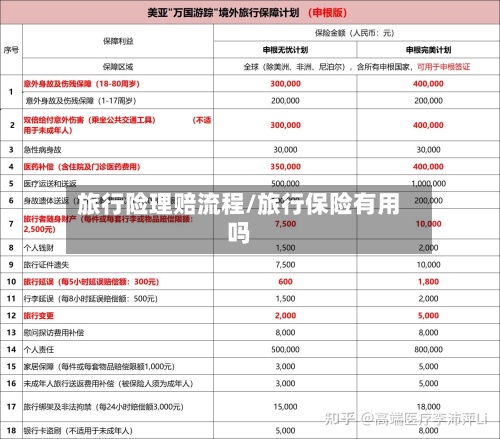500x439 pixels.
Task: Select the 申根完美计划 column header
Action: point(428,50)
